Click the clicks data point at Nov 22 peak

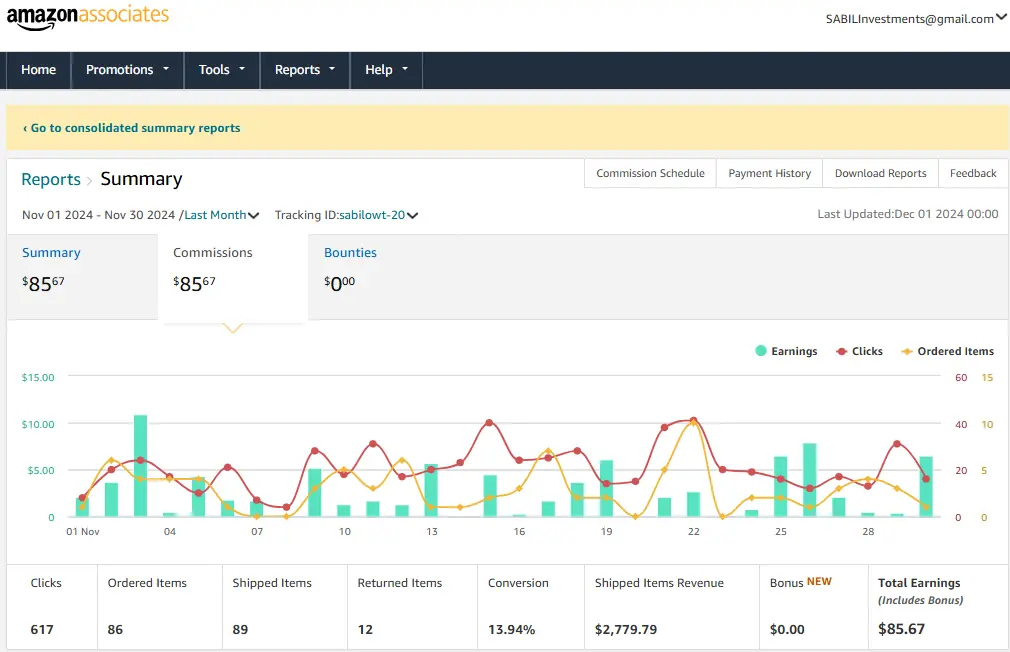[x=694, y=420]
